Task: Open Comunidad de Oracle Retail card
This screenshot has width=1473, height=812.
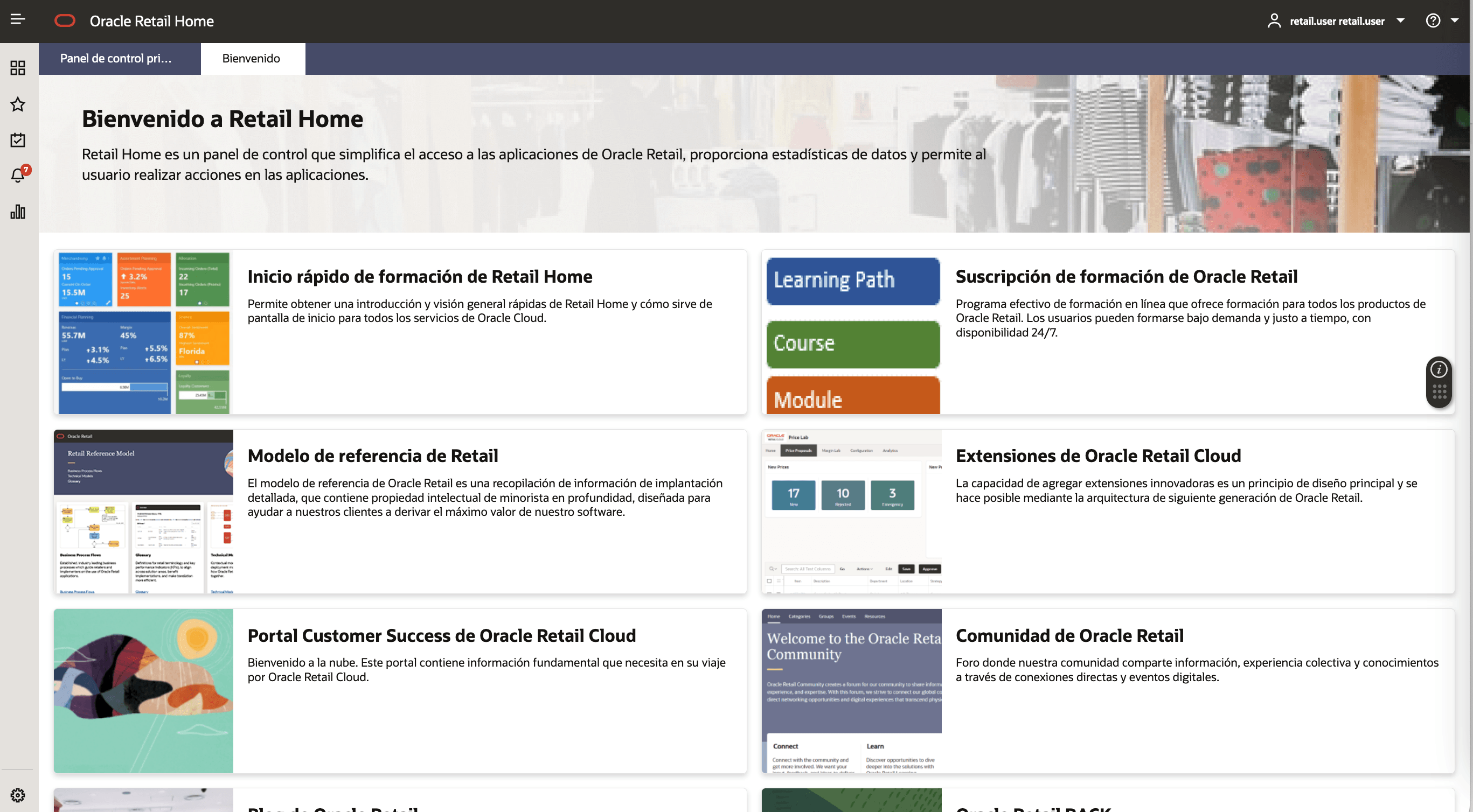Action: coord(1069,635)
